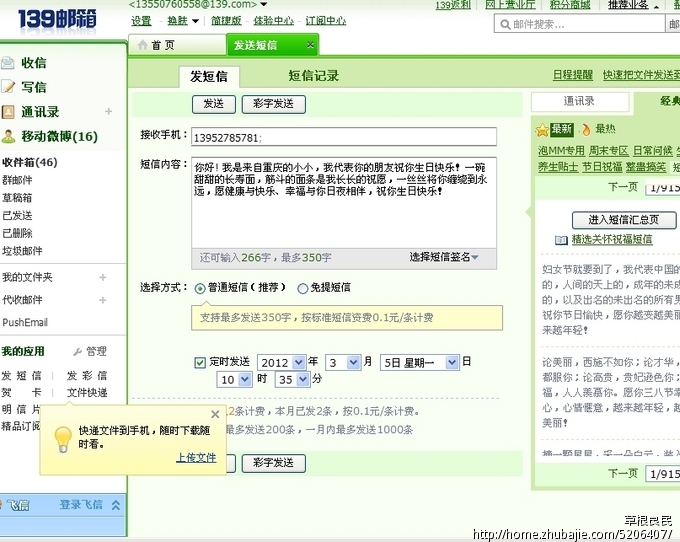Select the 最热 tab
Viewport: 680px width, 542px height.
click(605, 129)
